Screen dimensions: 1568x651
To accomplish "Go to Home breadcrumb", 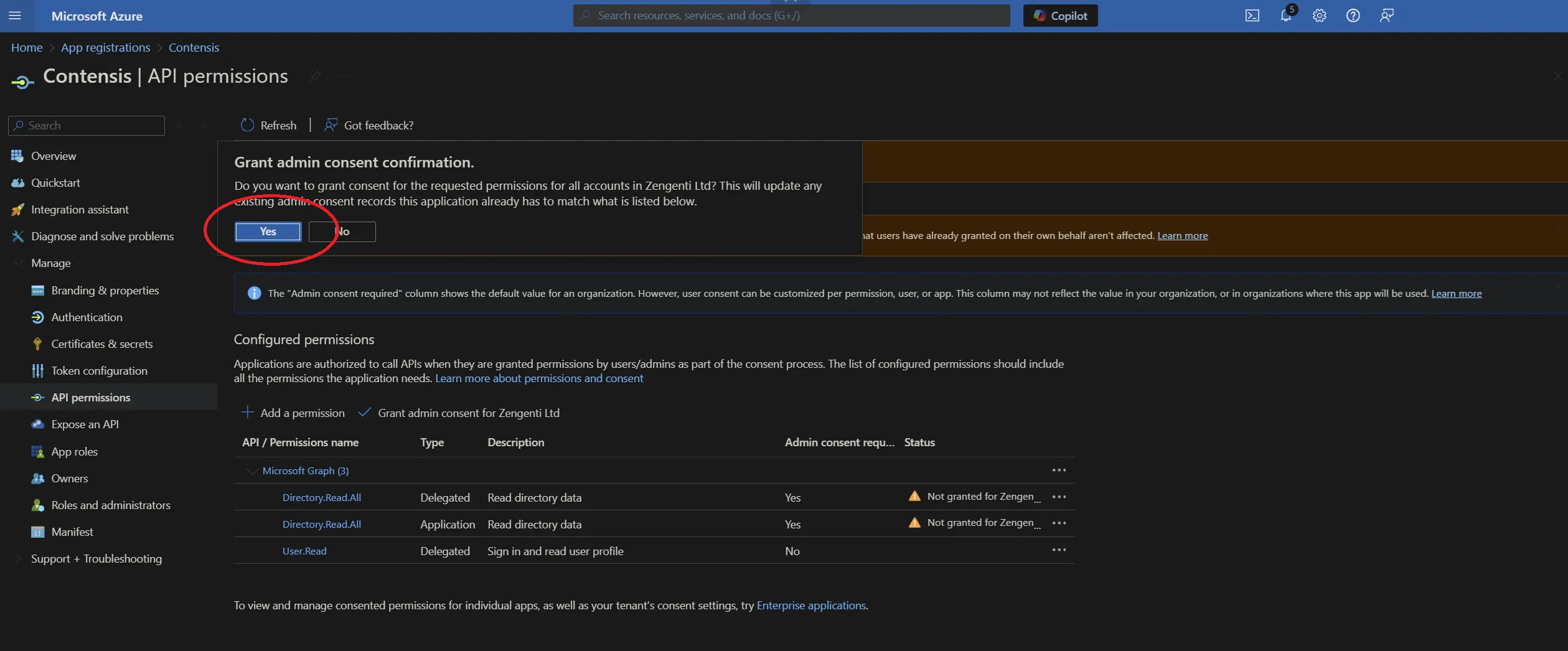I will [x=27, y=47].
